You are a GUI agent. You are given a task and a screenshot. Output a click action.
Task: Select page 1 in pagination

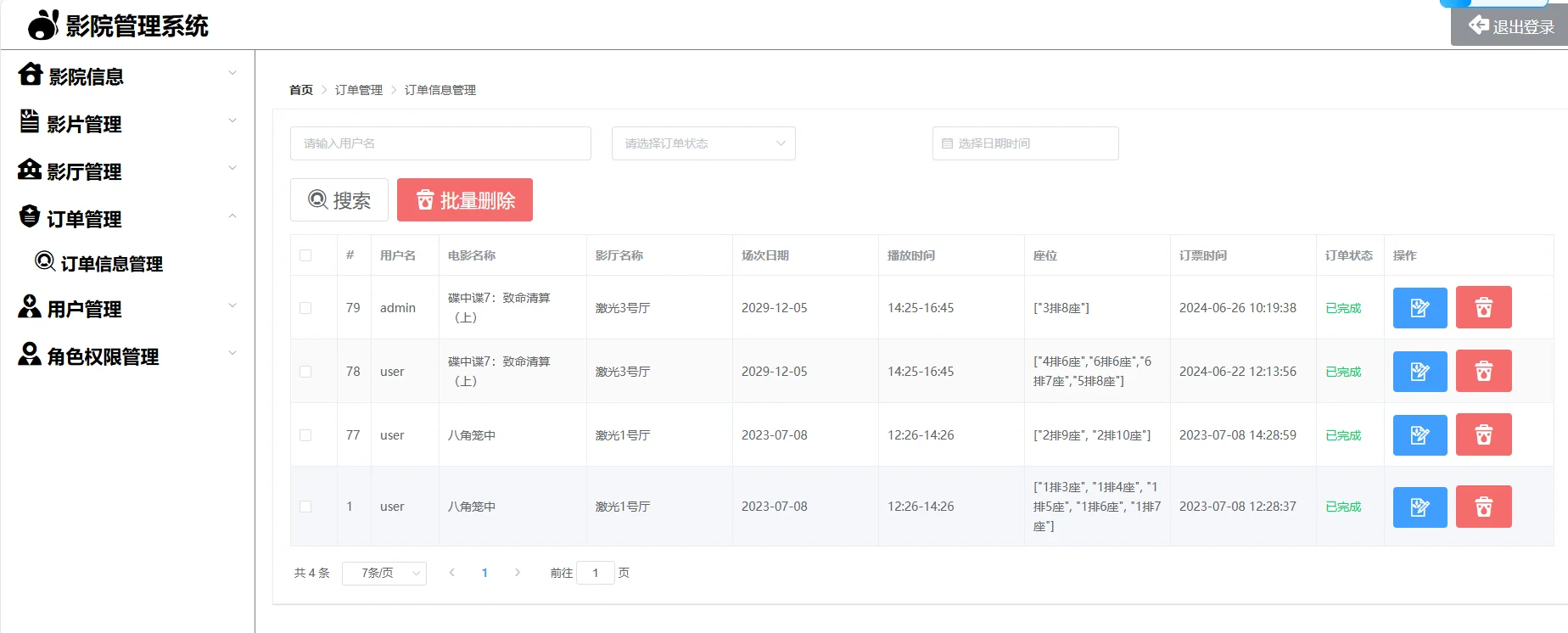pos(484,573)
